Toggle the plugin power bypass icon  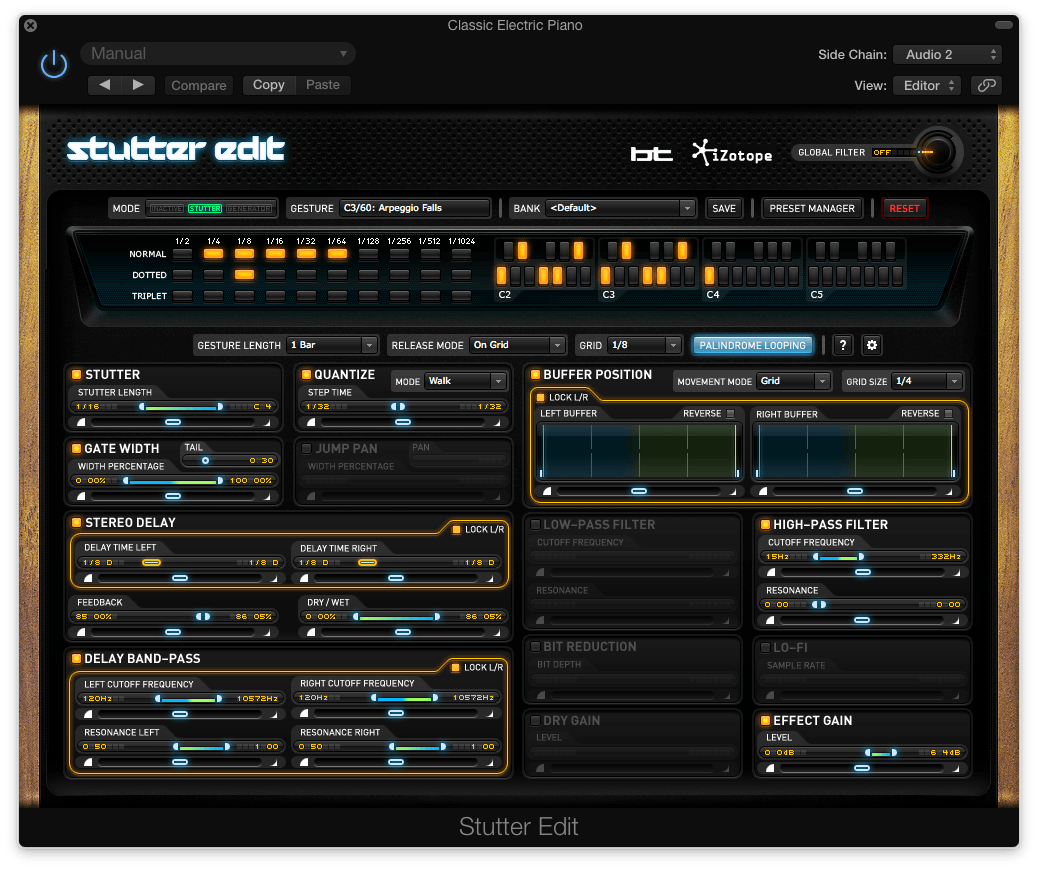tap(54, 64)
